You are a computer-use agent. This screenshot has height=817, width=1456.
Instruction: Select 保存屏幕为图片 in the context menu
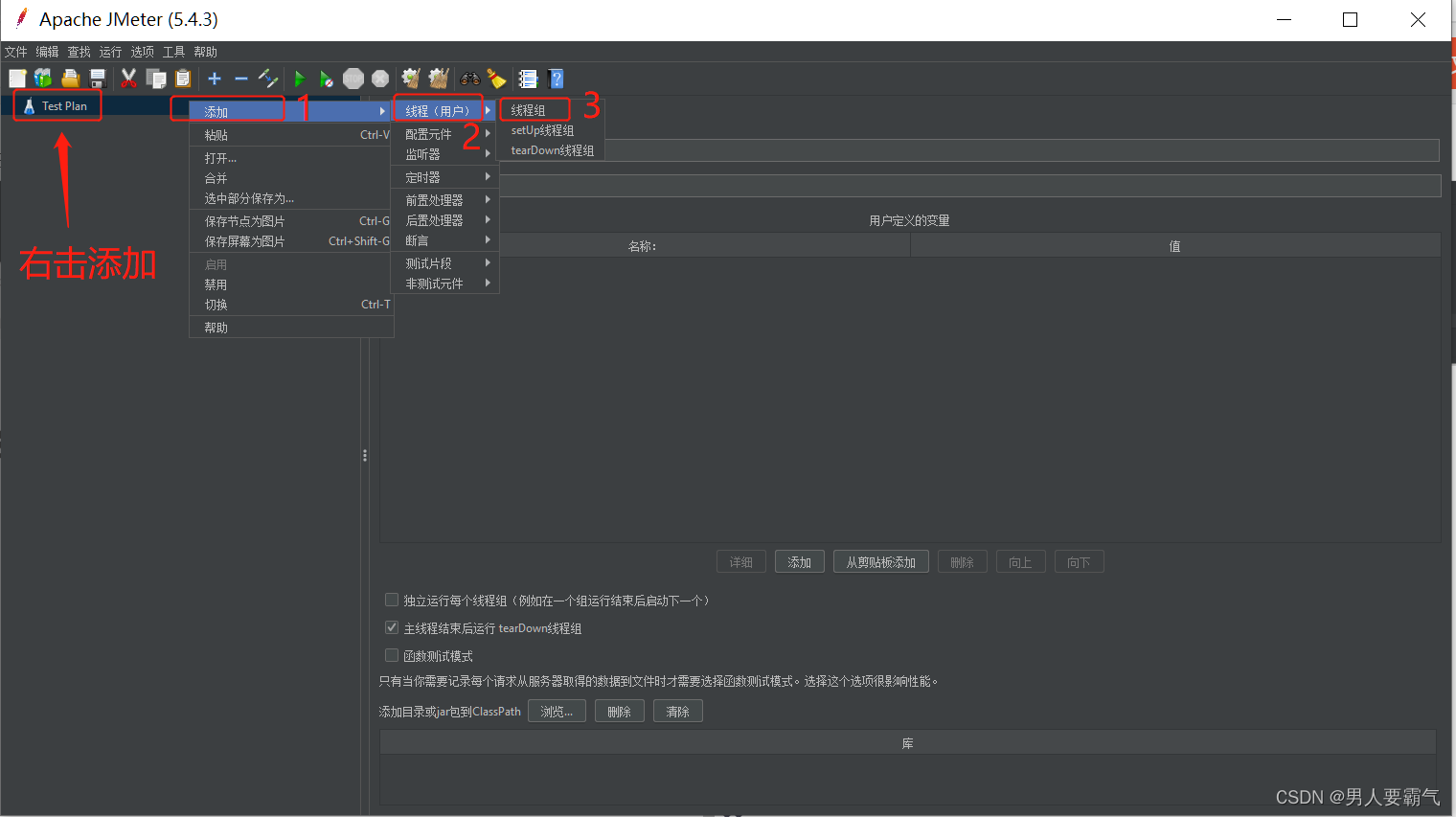292,241
